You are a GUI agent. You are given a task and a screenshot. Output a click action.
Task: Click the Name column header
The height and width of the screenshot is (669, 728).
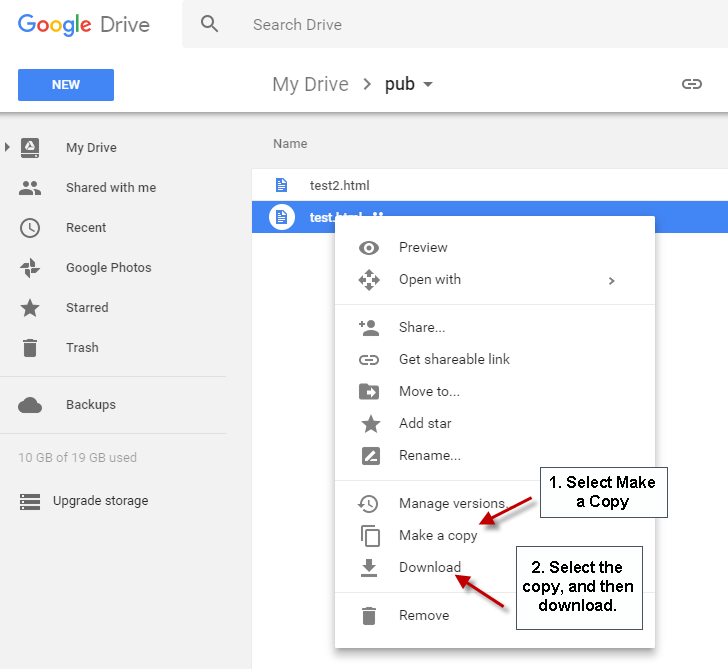point(290,144)
